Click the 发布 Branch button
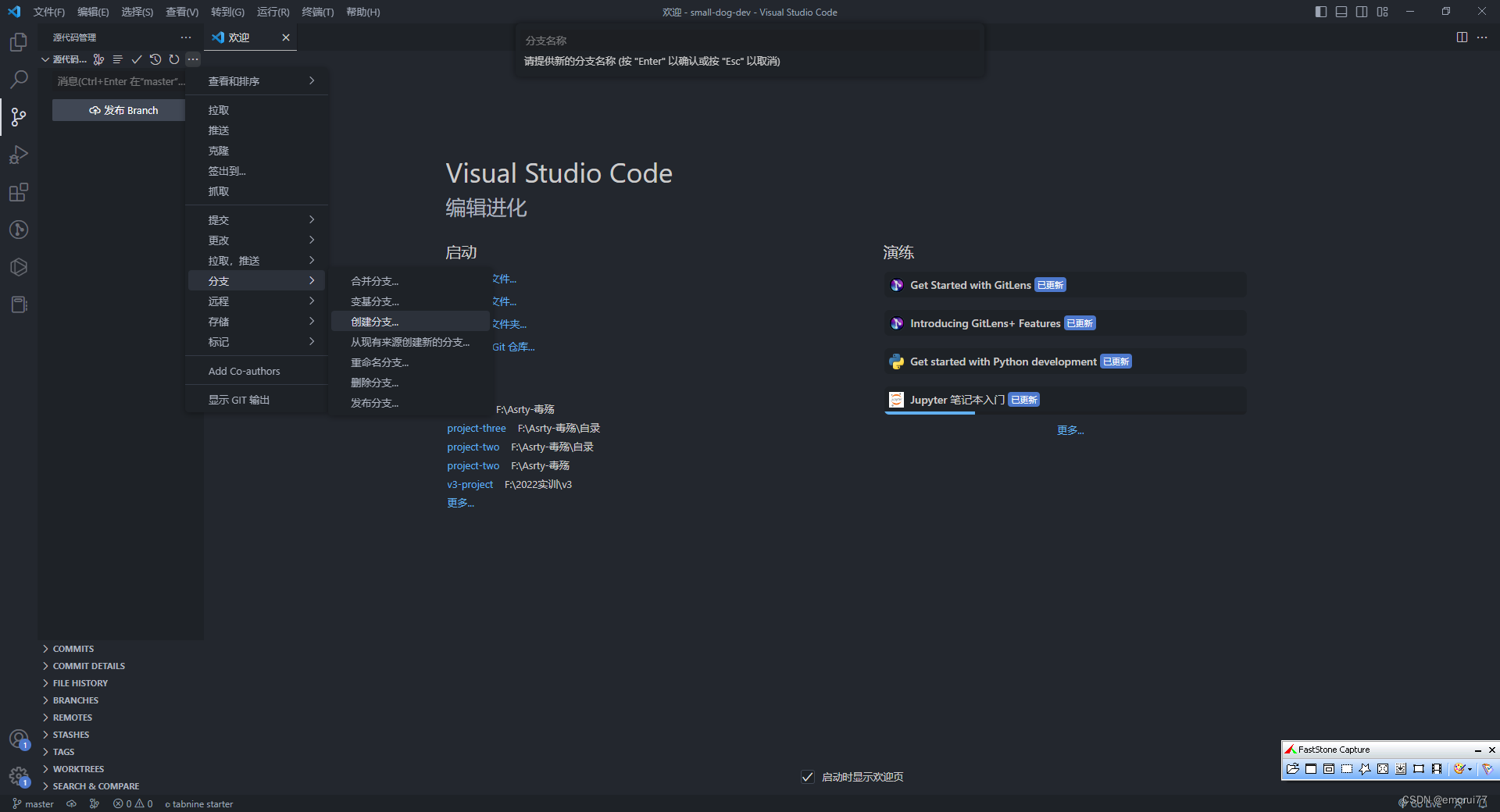 (x=119, y=110)
